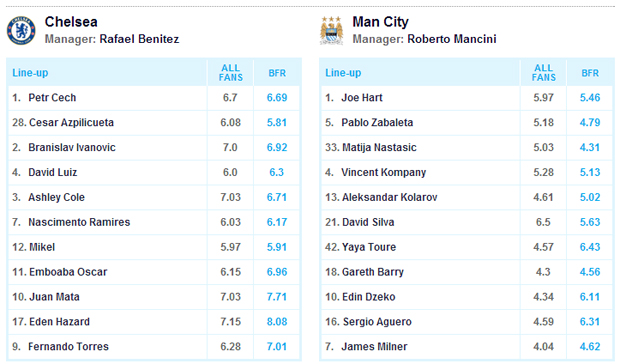This screenshot has height=364, width=620.
Task: Sort Man City table by BFR header
Action: (590, 73)
